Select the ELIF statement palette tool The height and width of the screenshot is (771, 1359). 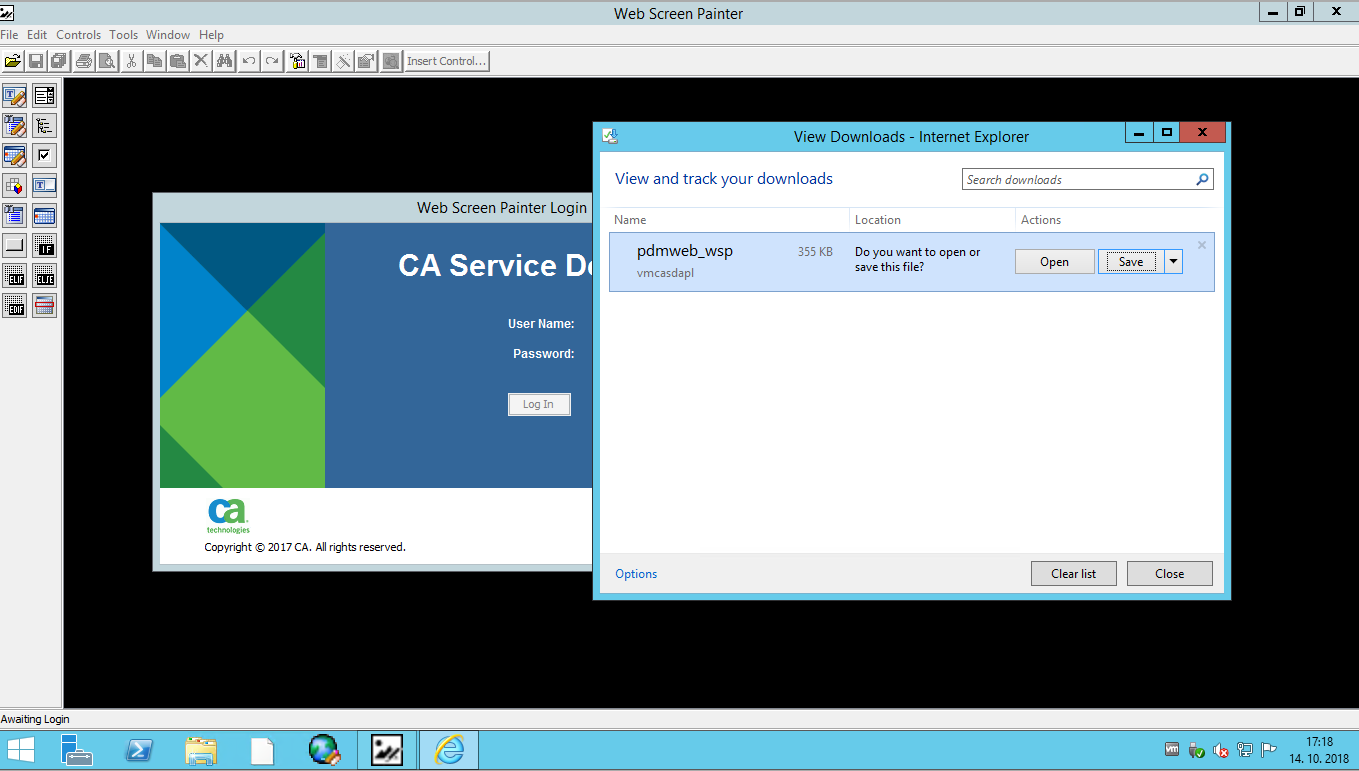pyautogui.click(x=15, y=276)
